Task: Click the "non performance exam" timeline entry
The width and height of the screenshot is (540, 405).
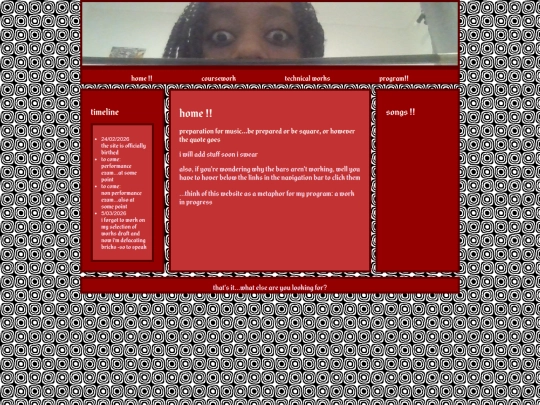Action: pyautogui.click(x=121, y=200)
